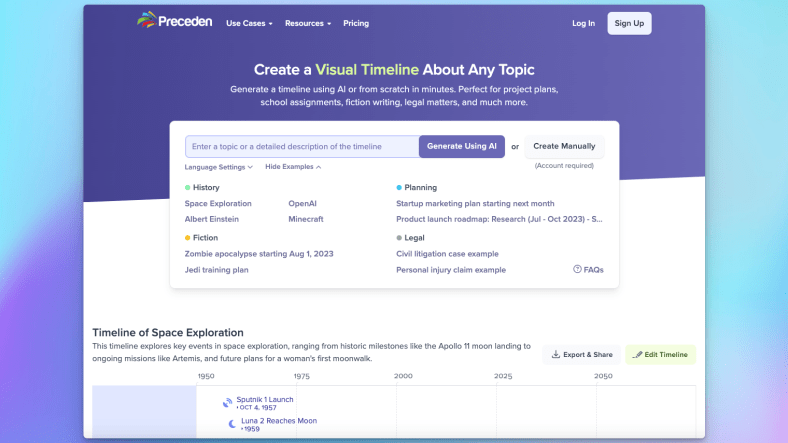
Task: Click Generate Using AI button
Action: coord(461,146)
